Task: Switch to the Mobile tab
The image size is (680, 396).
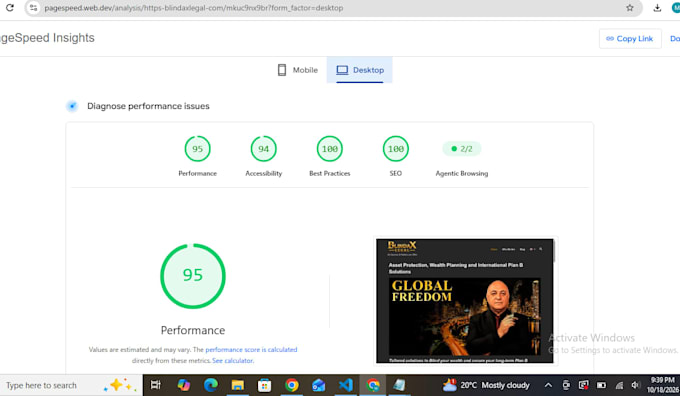Action: point(298,70)
